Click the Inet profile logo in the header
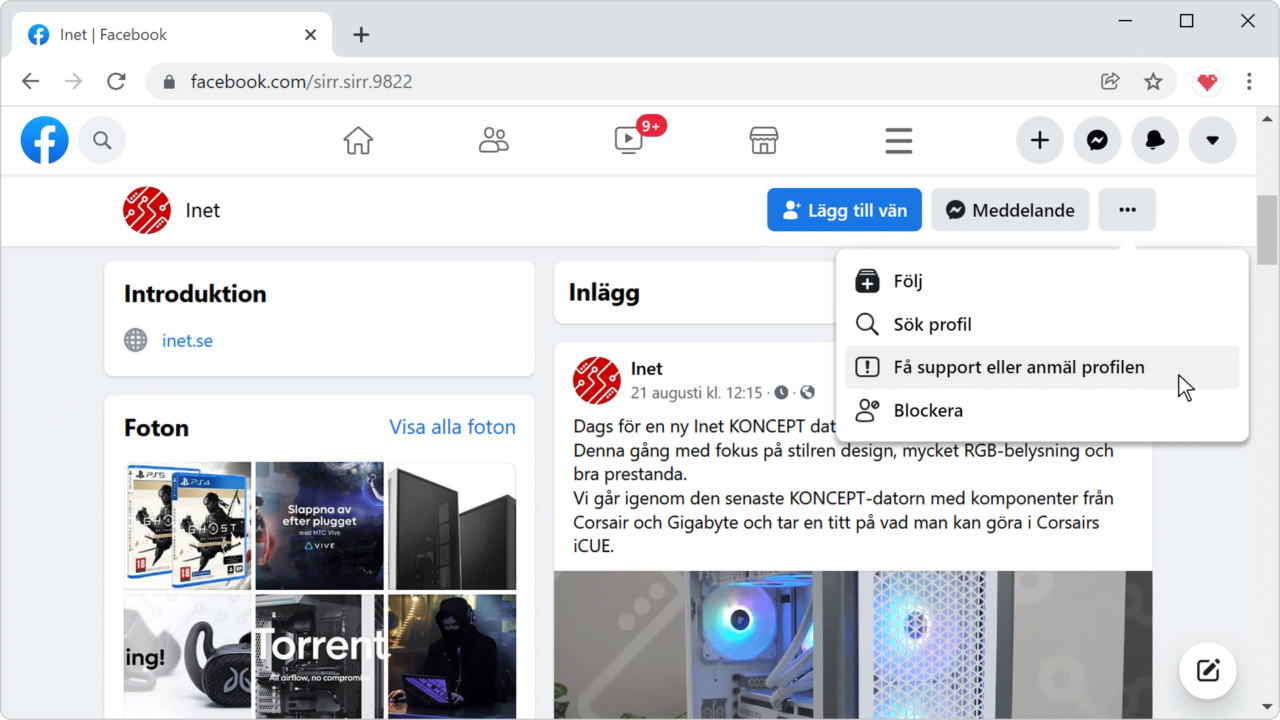Image resolution: width=1280 pixels, height=720 pixels. (x=147, y=210)
